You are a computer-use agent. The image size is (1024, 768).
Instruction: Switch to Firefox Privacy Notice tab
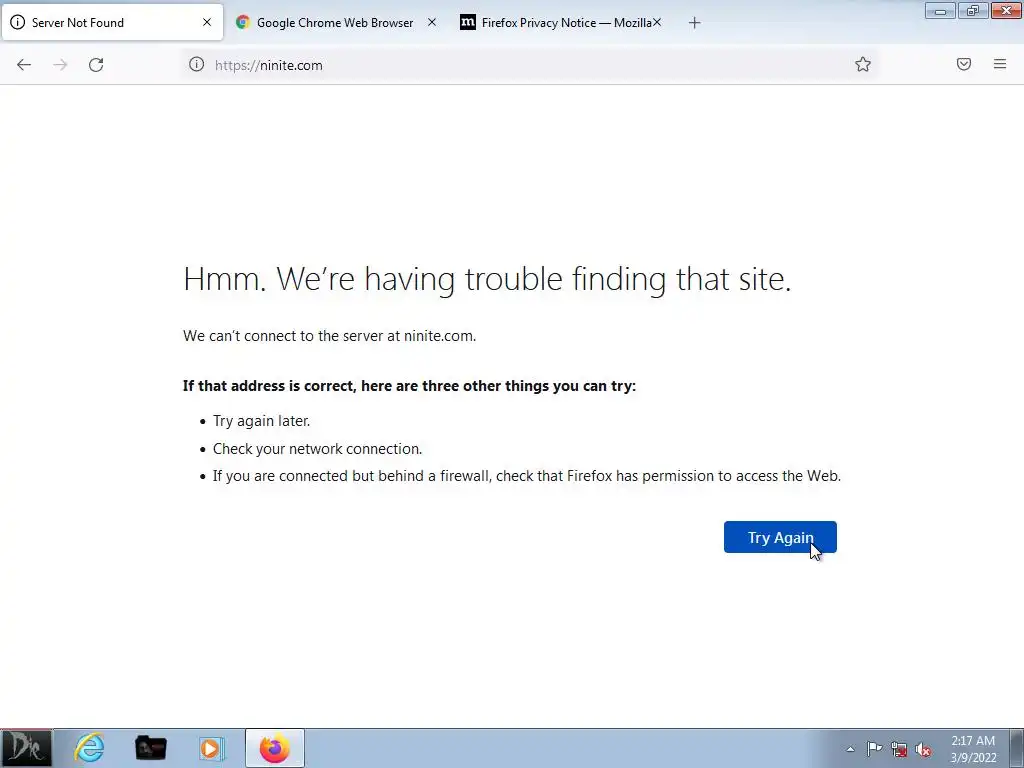click(560, 23)
